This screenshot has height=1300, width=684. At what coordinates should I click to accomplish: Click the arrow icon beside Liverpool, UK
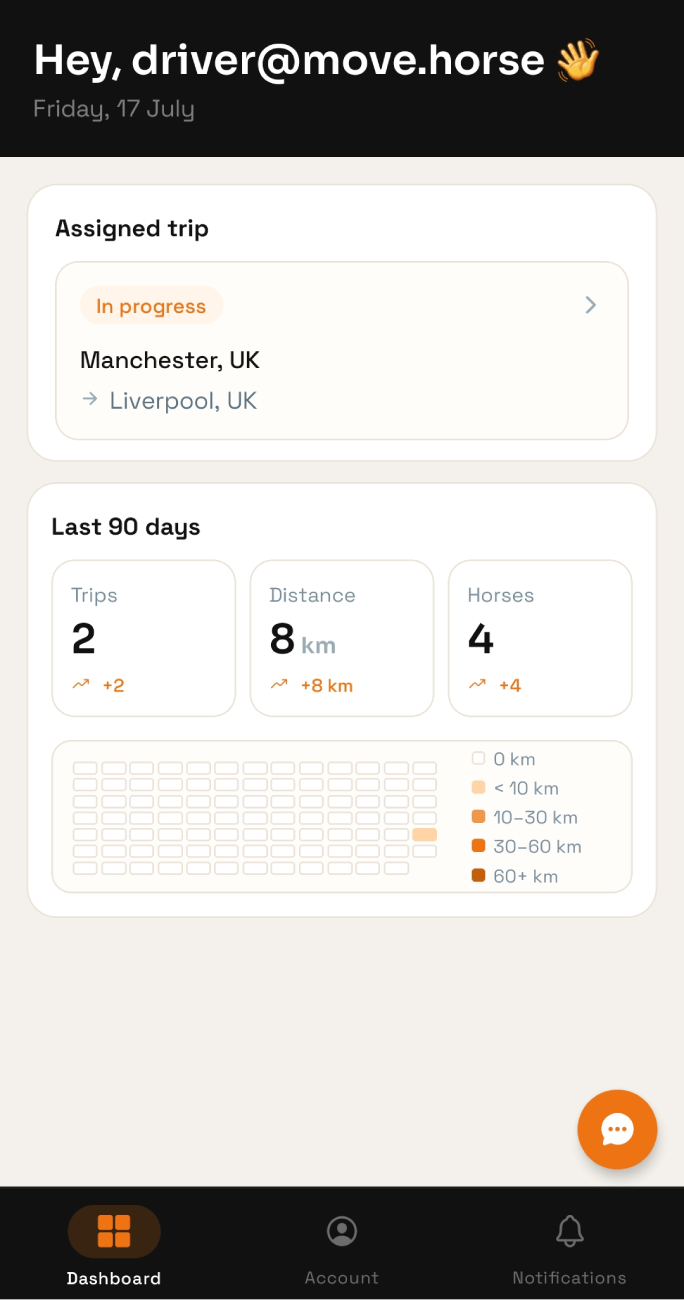tap(90, 400)
